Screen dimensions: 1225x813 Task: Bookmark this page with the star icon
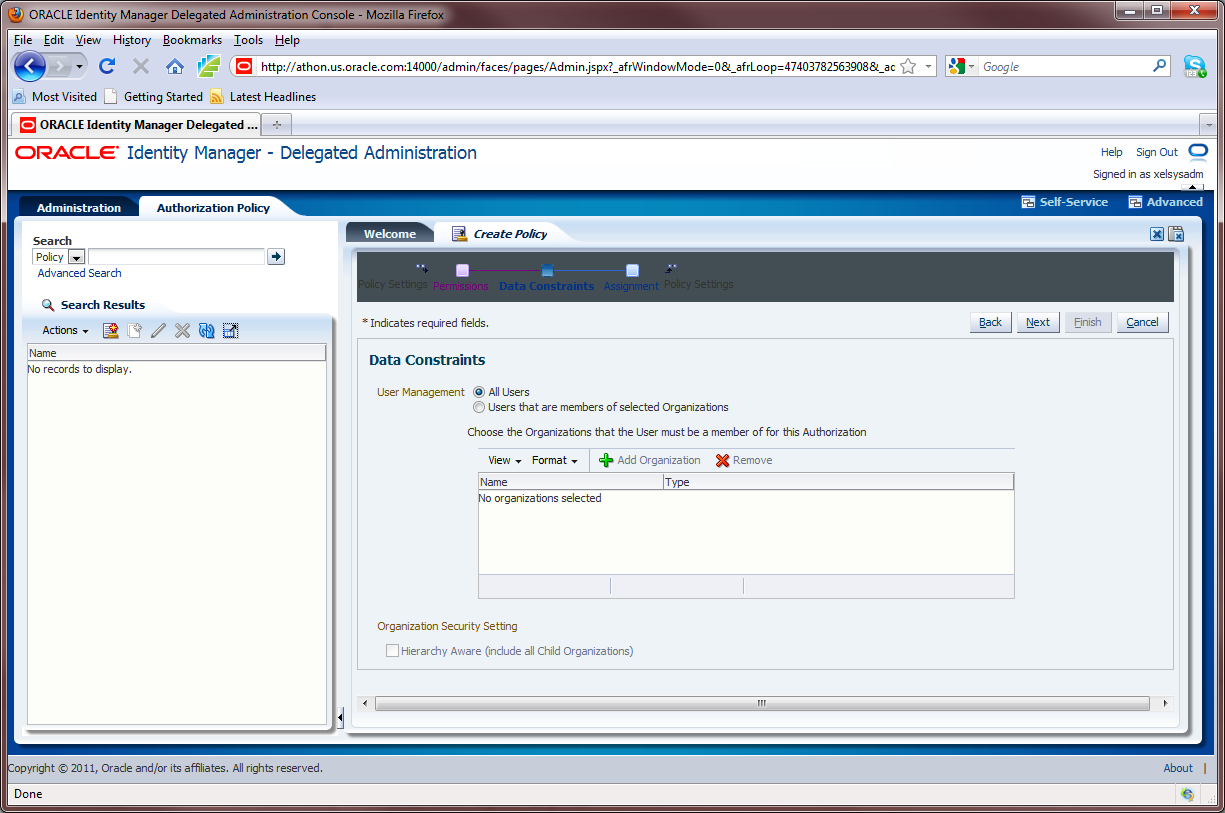pos(908,66)
